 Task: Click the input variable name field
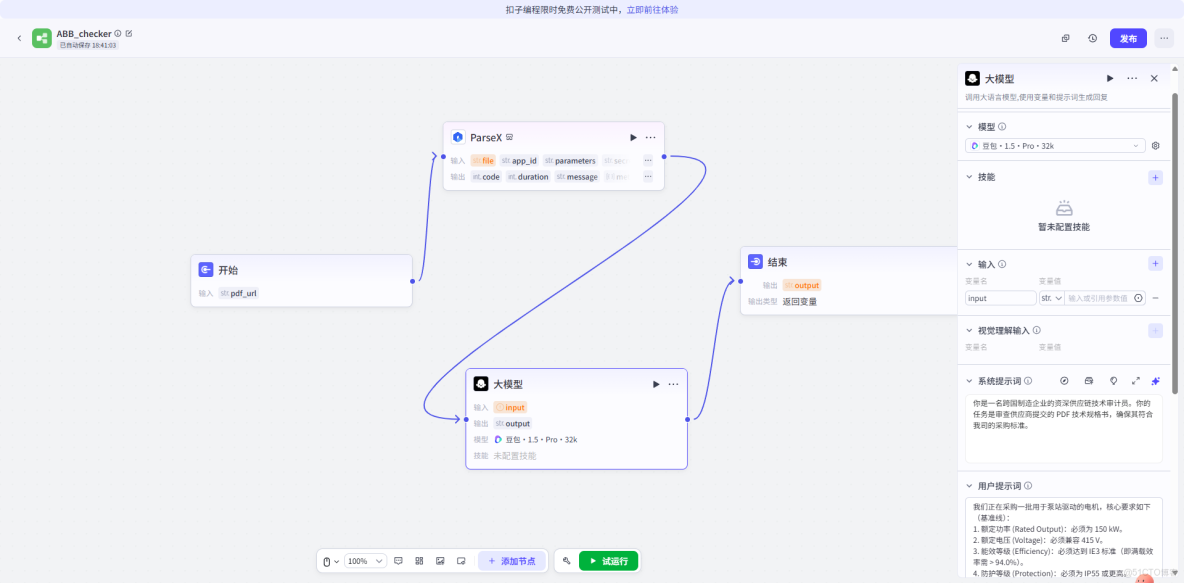[x=1000, y=297]
